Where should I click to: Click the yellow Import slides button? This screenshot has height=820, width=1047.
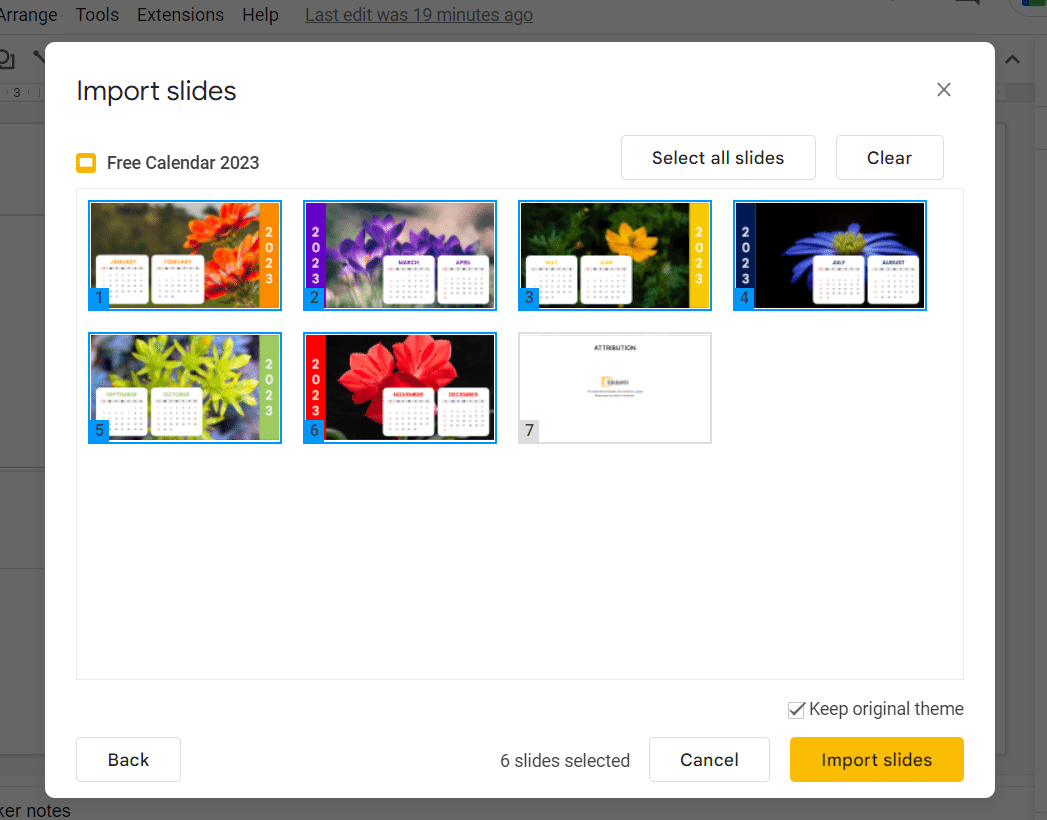[x=876, y=759]
